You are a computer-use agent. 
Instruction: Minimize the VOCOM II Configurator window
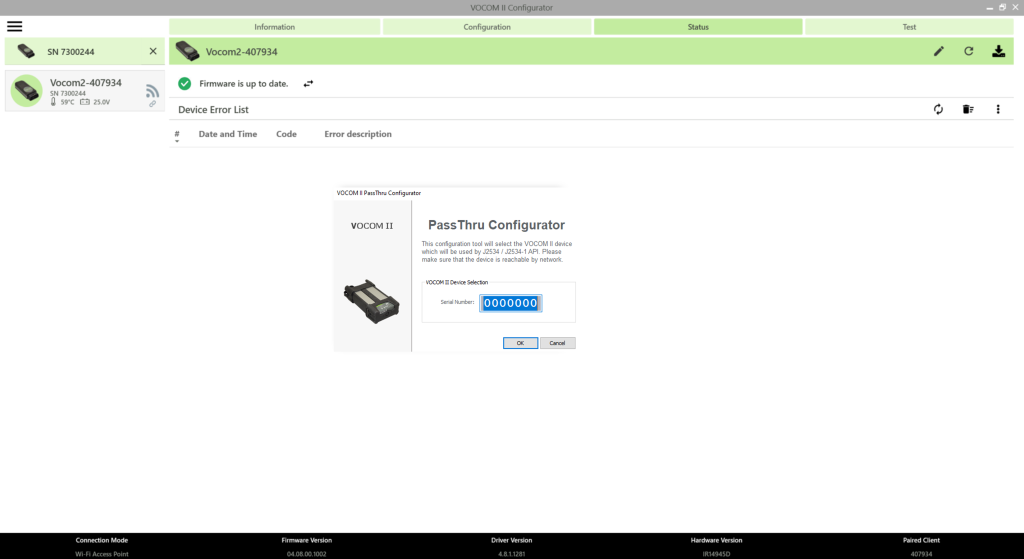990,8
